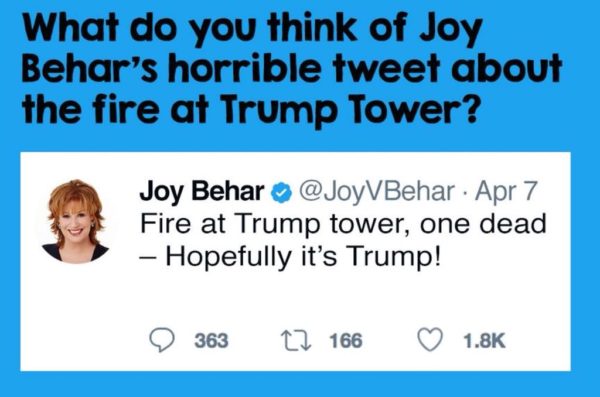This screenshot has width=600, height=397.
Task: Open Joy Behar's profile avatar photo
Action: point(75,221)
